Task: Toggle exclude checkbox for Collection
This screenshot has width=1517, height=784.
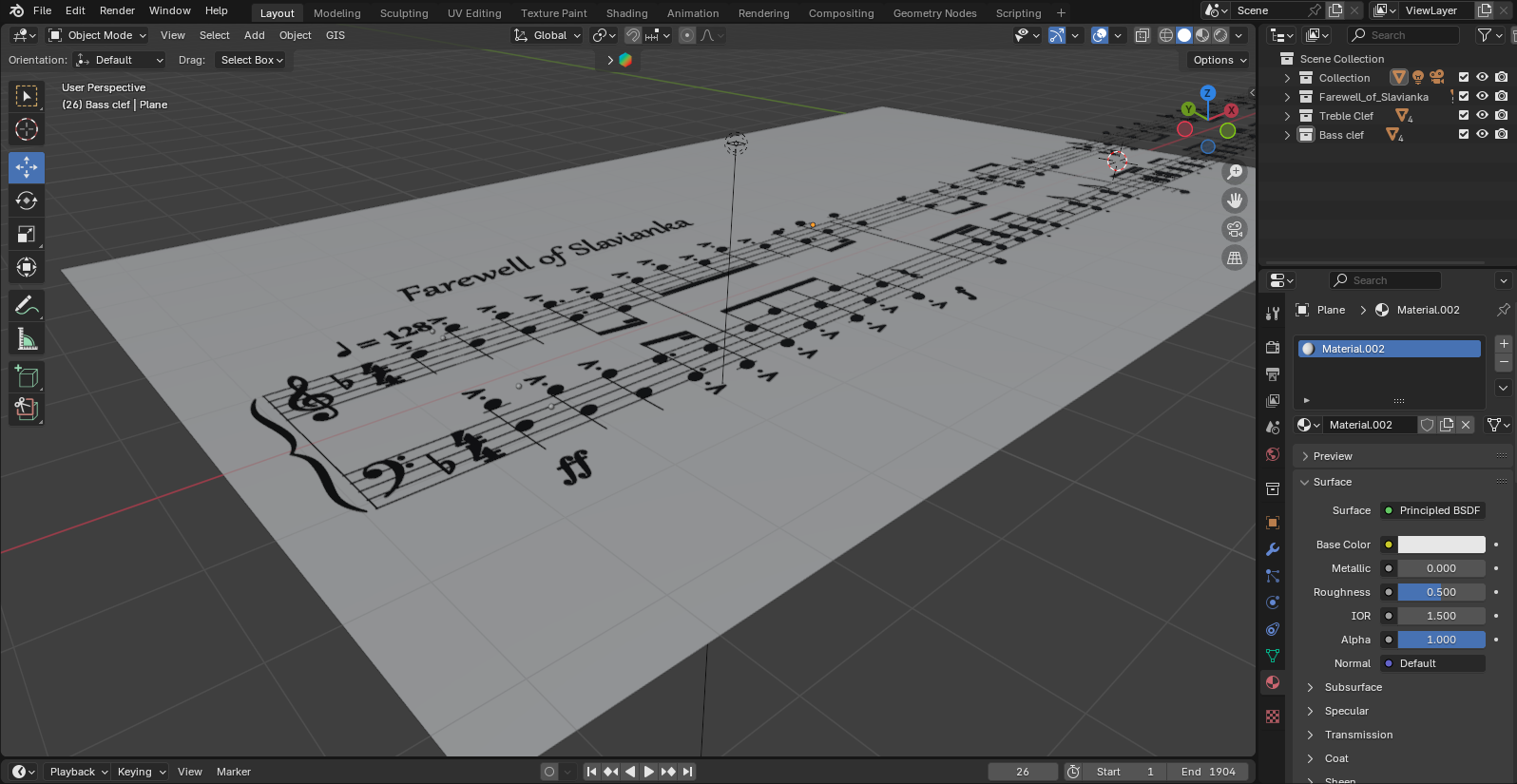Action: [1464, 78]
